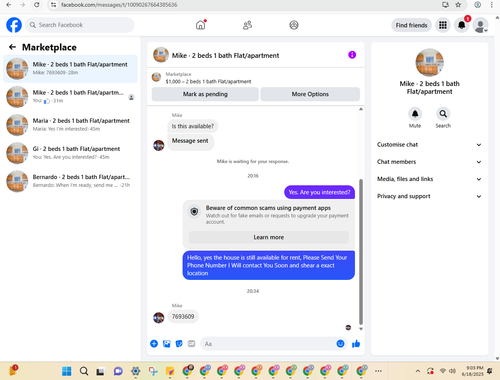Go back using the Marketplace back arrow
Screen dimensions: 500x380
(12, 47)
